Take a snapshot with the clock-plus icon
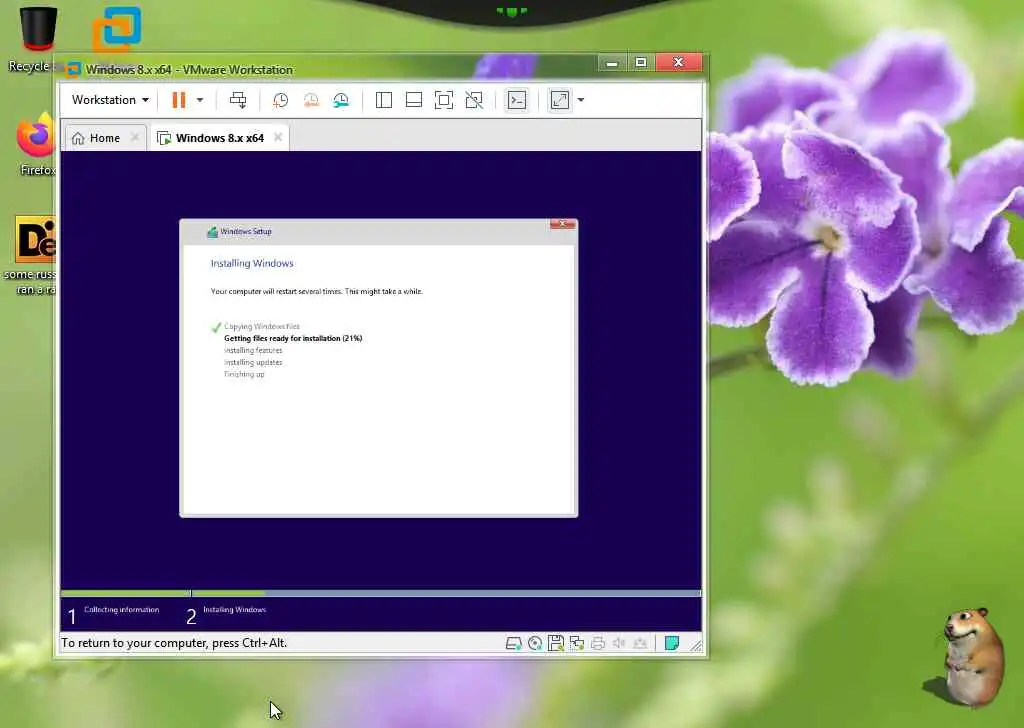This screenshot has width=1024, height=728. (281, 100)
